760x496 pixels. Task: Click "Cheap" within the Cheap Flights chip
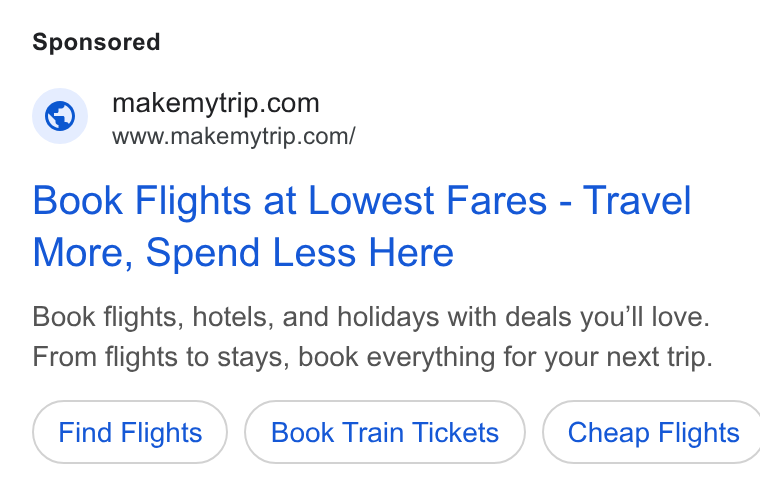click(x=608, y=433)
